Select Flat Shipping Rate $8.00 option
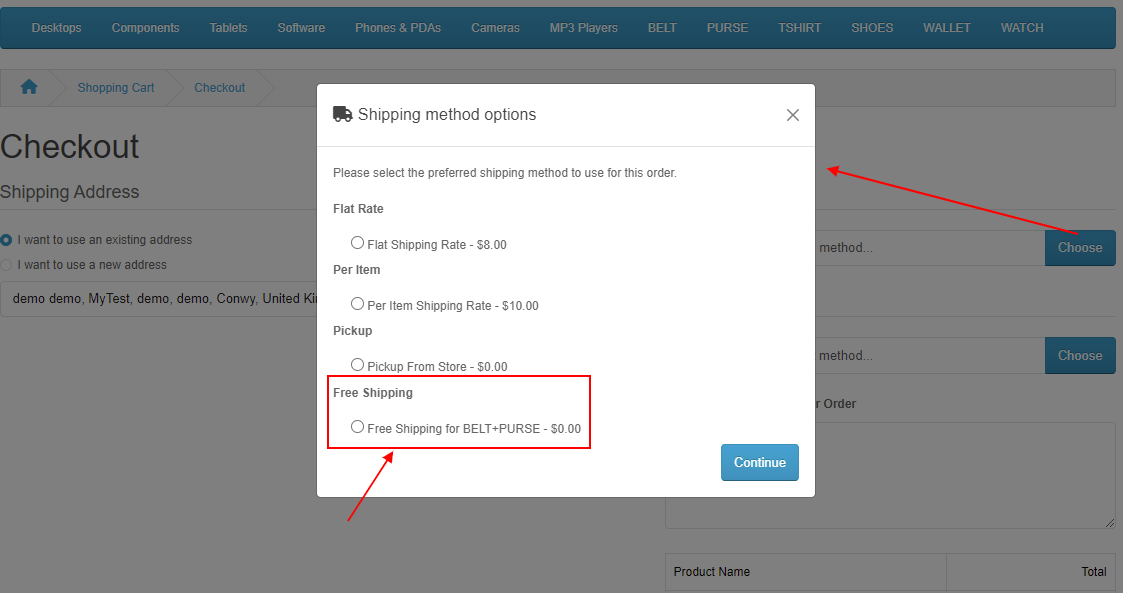Screen dimensions: 1123x593 357,243
